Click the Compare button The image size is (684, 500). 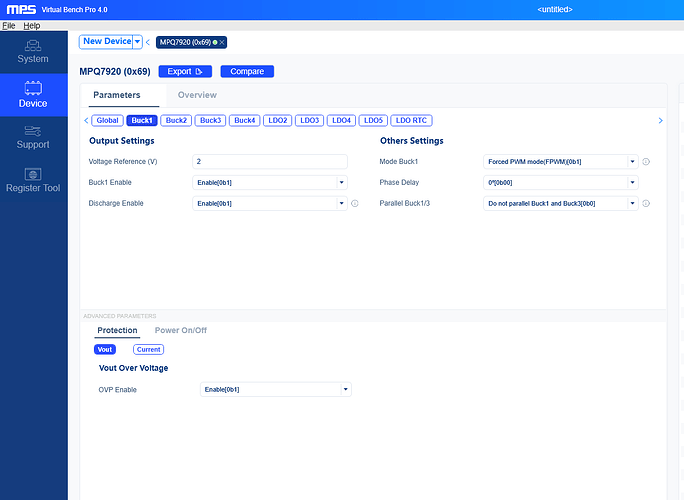247,71
